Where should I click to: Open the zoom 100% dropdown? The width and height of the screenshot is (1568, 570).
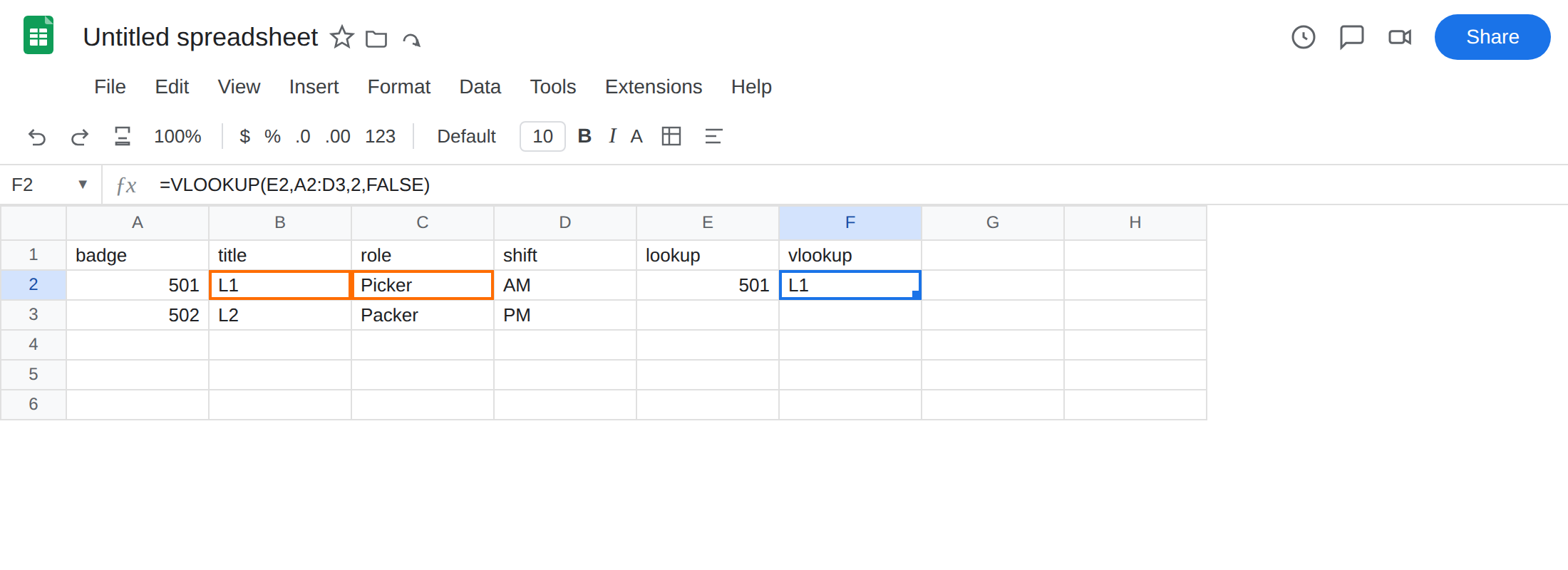click(x=177, y=136)
